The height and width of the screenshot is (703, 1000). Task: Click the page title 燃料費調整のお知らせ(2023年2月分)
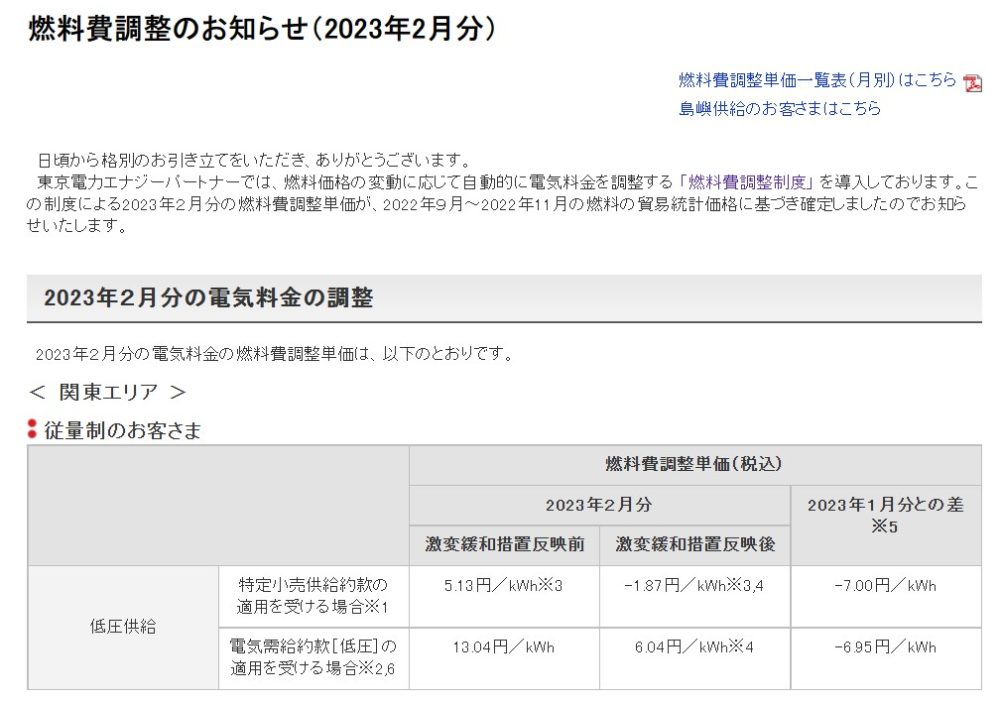261,29
